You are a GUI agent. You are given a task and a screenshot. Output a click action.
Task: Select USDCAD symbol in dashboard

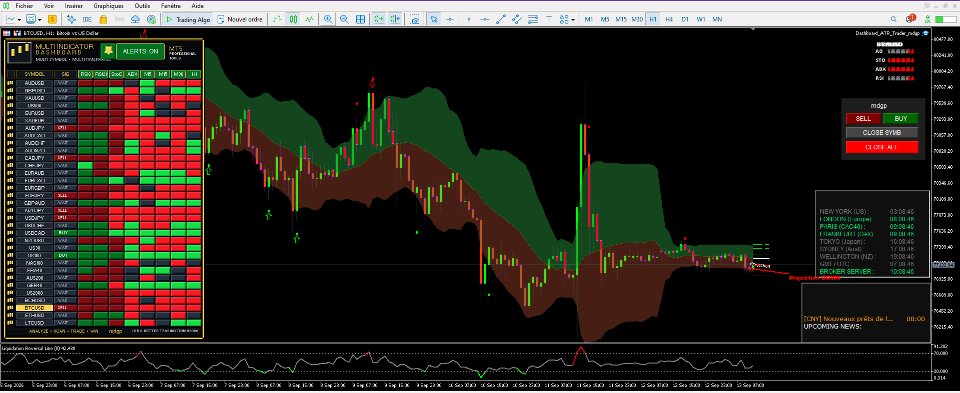click(34, 233)
